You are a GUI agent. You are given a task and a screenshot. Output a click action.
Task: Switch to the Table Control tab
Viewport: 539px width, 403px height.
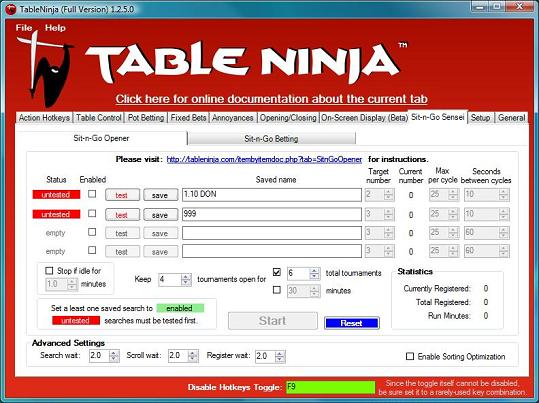click(x=99, y=118)
